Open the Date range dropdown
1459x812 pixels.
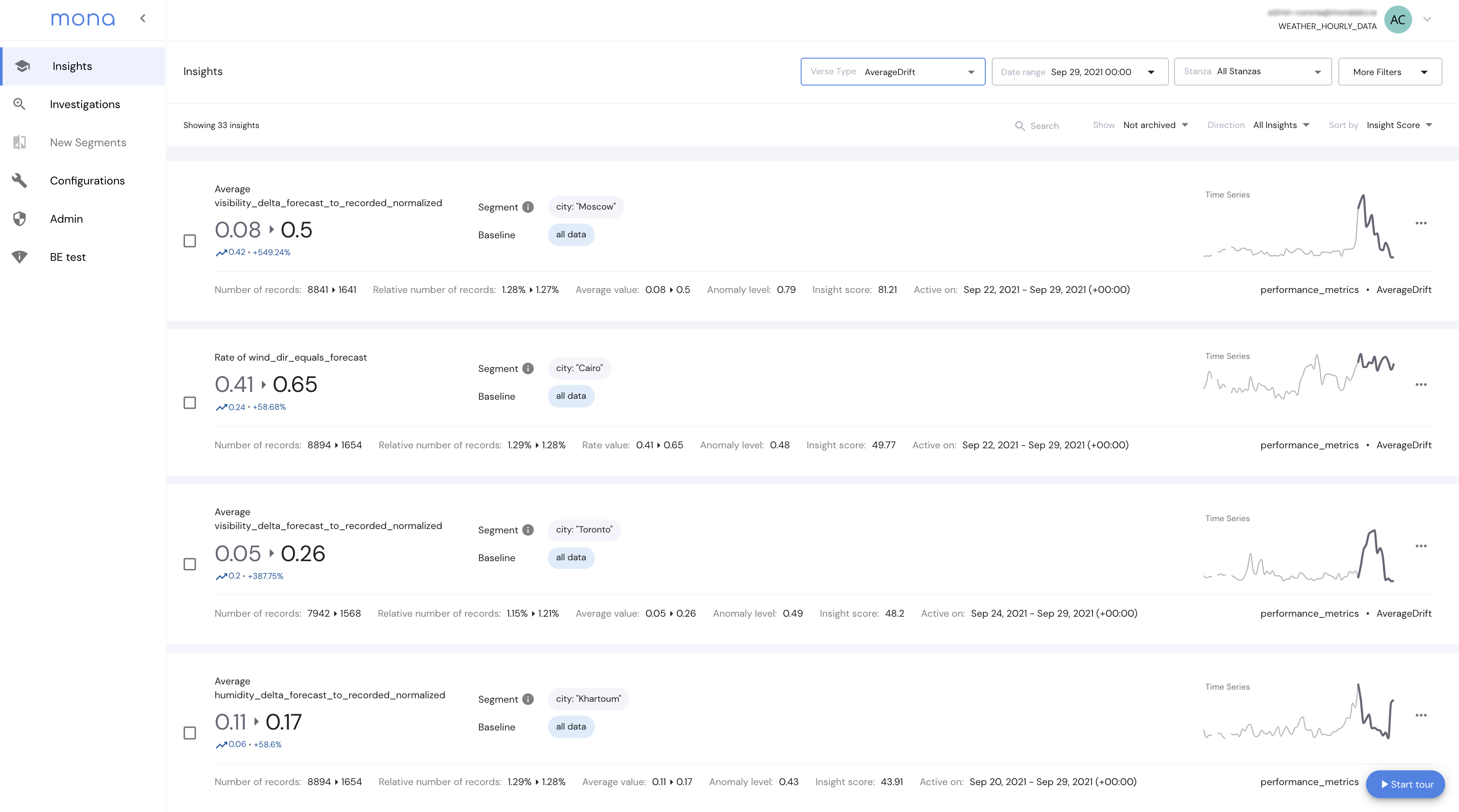pyautogui.click(x=1079, y=72)
